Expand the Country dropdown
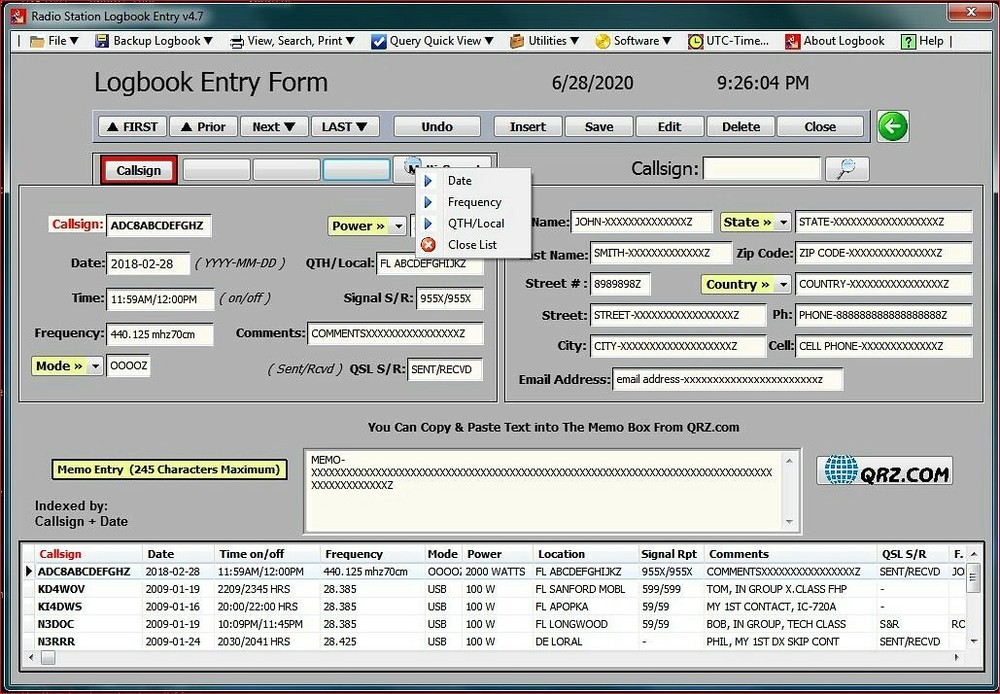Viewport: 1000px width, 694px height. click(x=782, y=284)
